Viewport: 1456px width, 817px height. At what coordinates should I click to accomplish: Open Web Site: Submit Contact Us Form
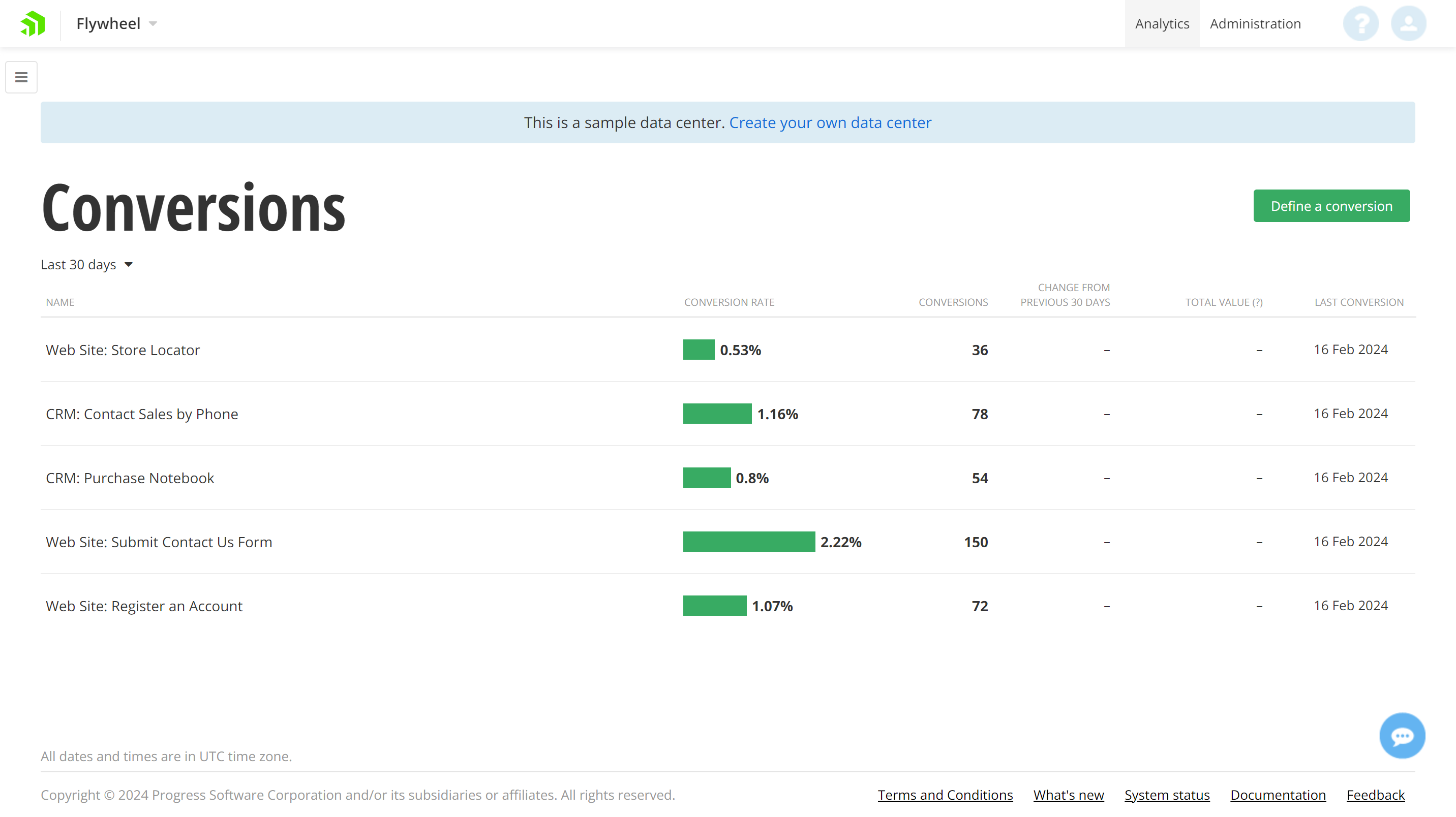159,542
